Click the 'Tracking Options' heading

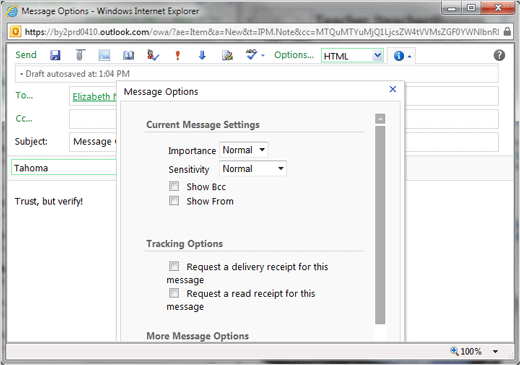click(x=184, y=244)
